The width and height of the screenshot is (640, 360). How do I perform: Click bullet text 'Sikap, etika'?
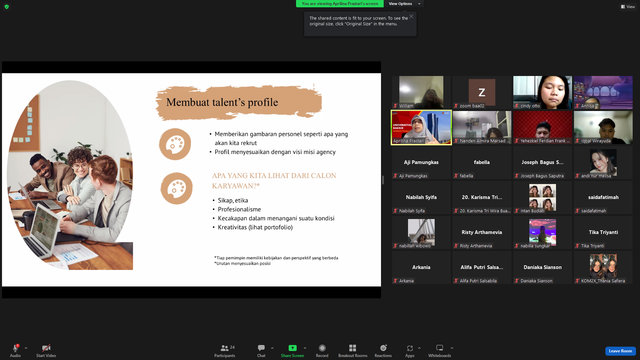click(x=233, y=200)
